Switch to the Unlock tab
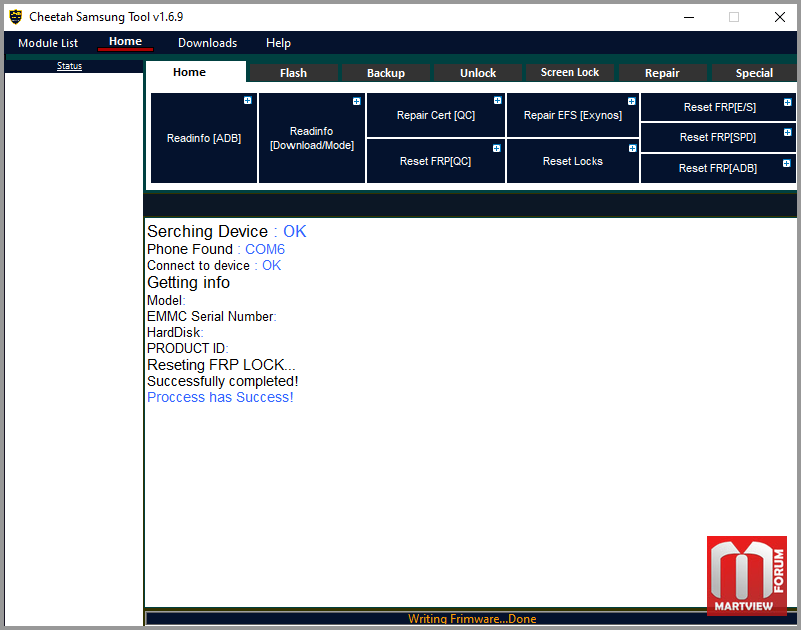The height and width of the screenshot is (630, 801). tap(478, 73)
